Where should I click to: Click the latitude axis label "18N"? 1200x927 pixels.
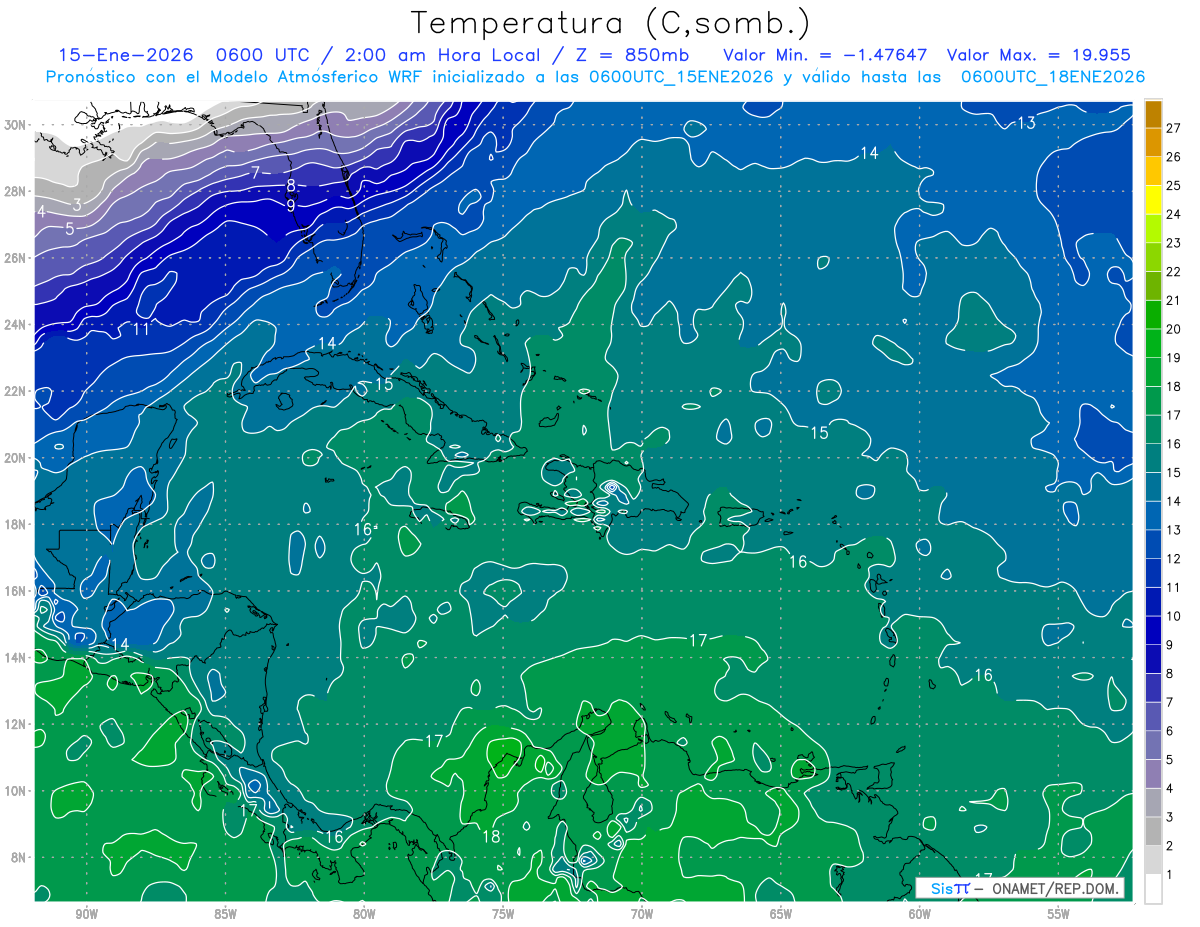[16, 524]
